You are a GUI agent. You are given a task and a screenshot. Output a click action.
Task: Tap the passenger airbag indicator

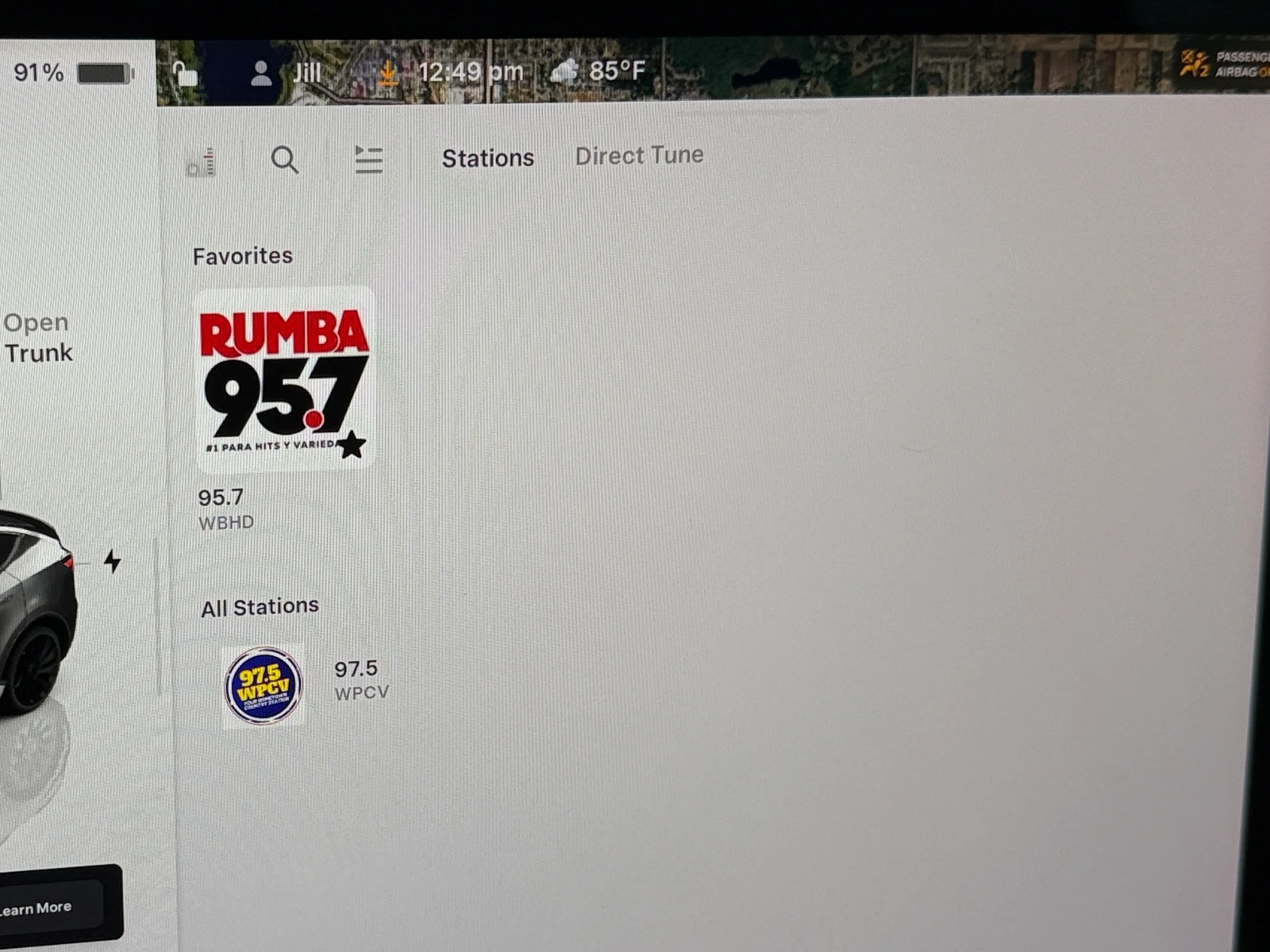click(x=1223, y=63)
